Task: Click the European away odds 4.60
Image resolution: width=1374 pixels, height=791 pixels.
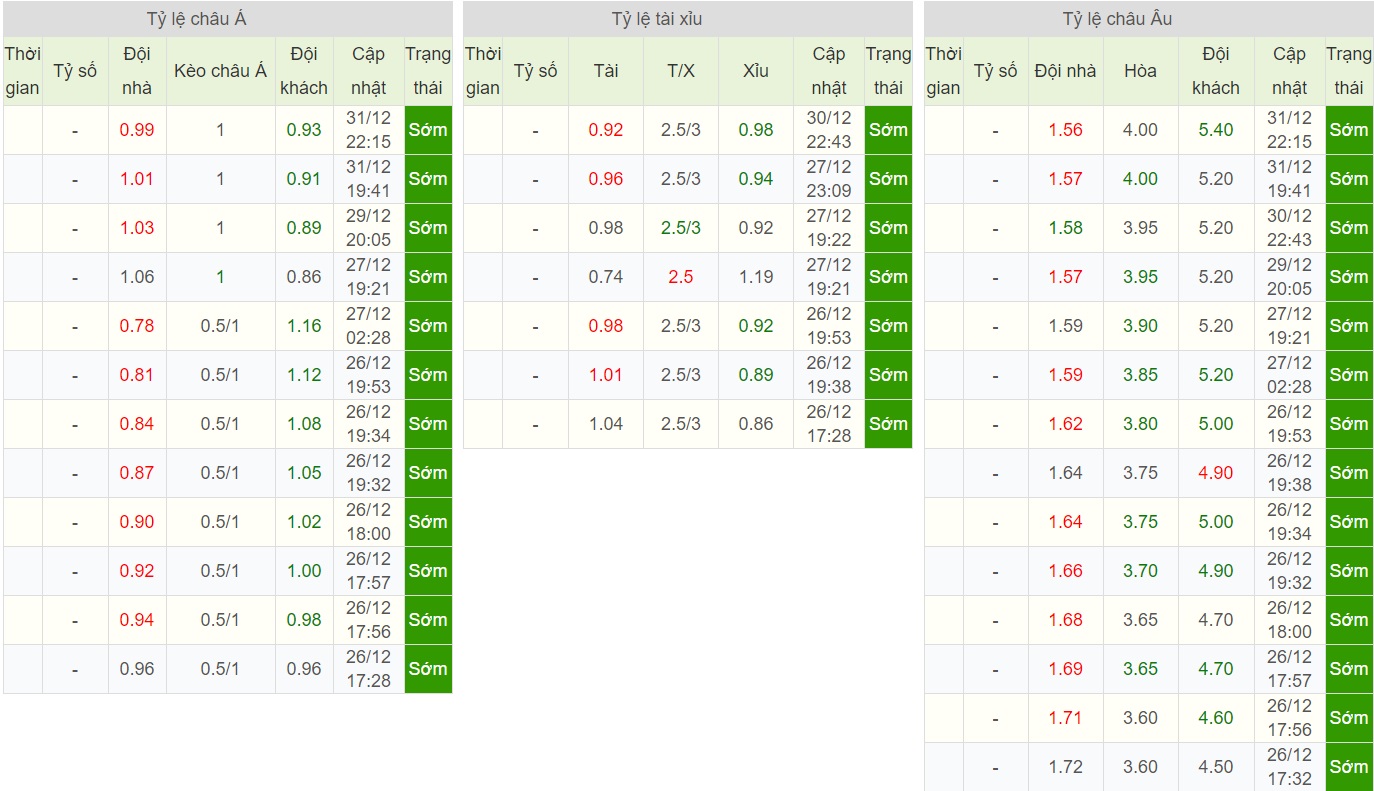Action: click(x=1216, y=718)
